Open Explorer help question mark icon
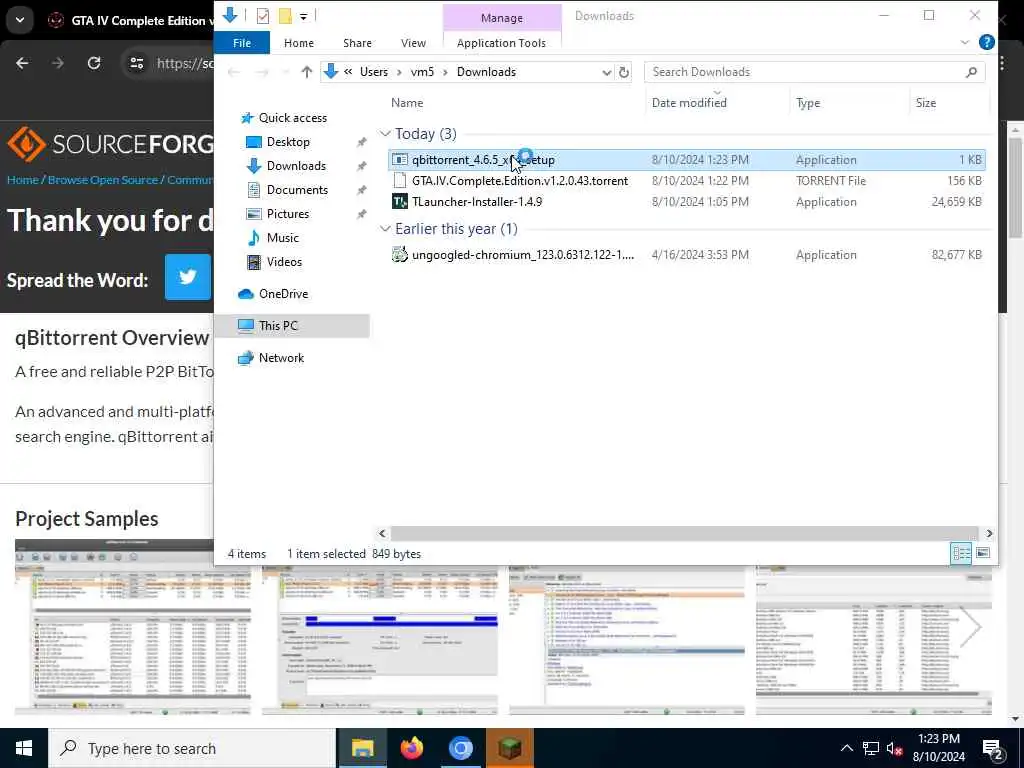 point(986,42)
